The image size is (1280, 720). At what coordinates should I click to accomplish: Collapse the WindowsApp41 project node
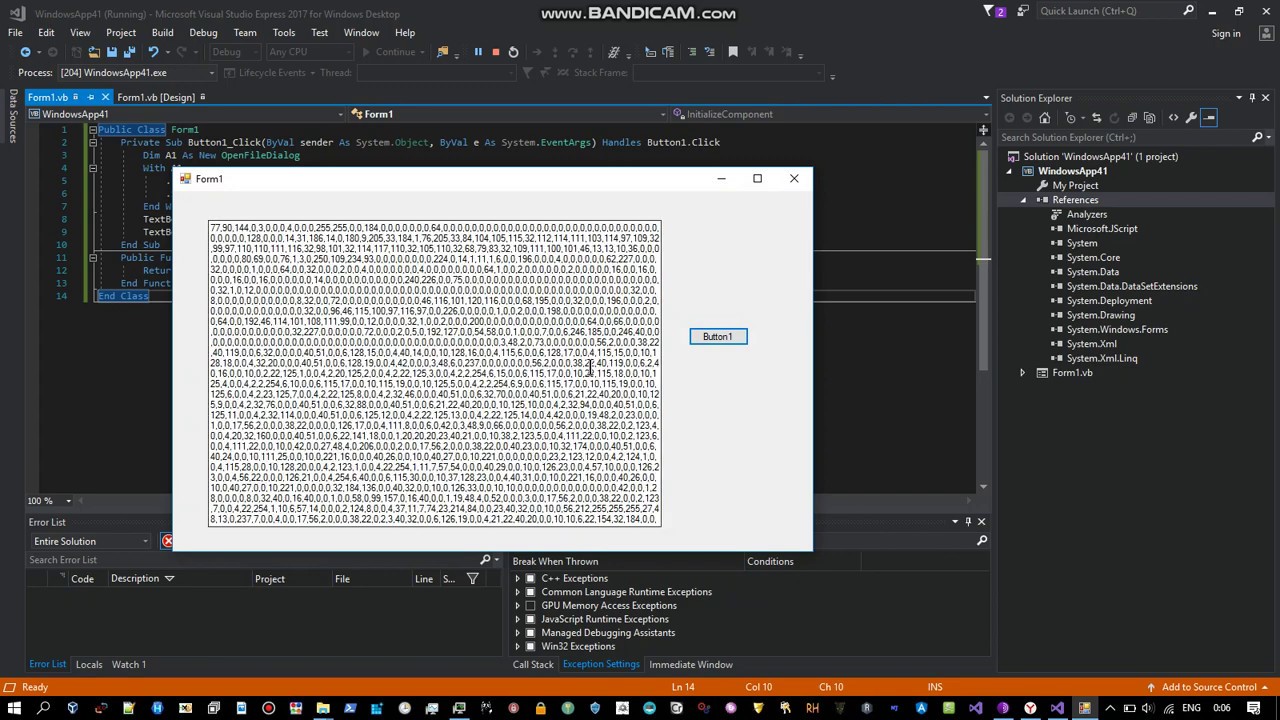[x=1009, y=171]
